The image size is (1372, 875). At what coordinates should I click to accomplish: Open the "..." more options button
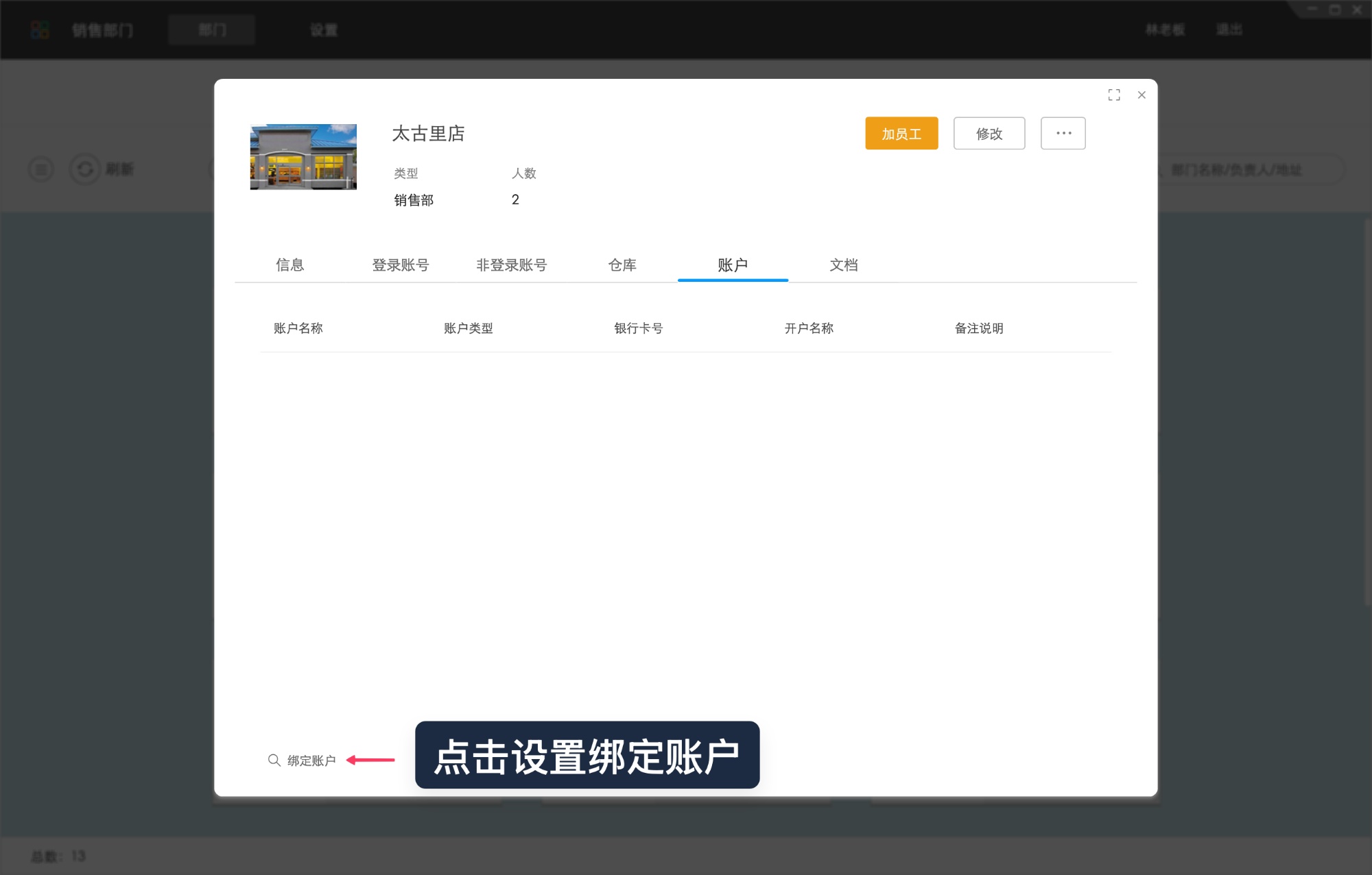pyautogui.click(x=1063, y=133)
